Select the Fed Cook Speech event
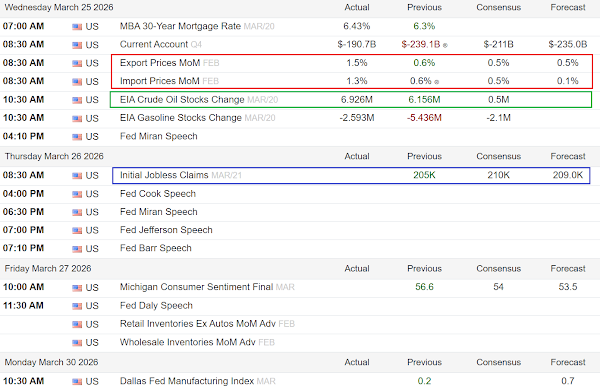 coord(158,194)
